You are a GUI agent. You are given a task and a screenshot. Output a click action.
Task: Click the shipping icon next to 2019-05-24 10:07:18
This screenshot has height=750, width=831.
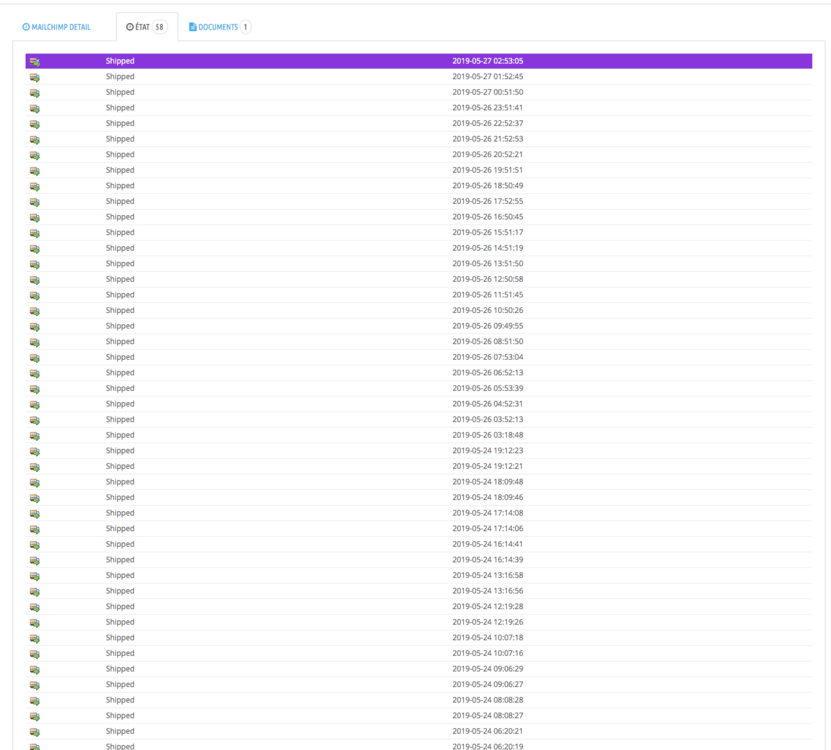[35, 637]
